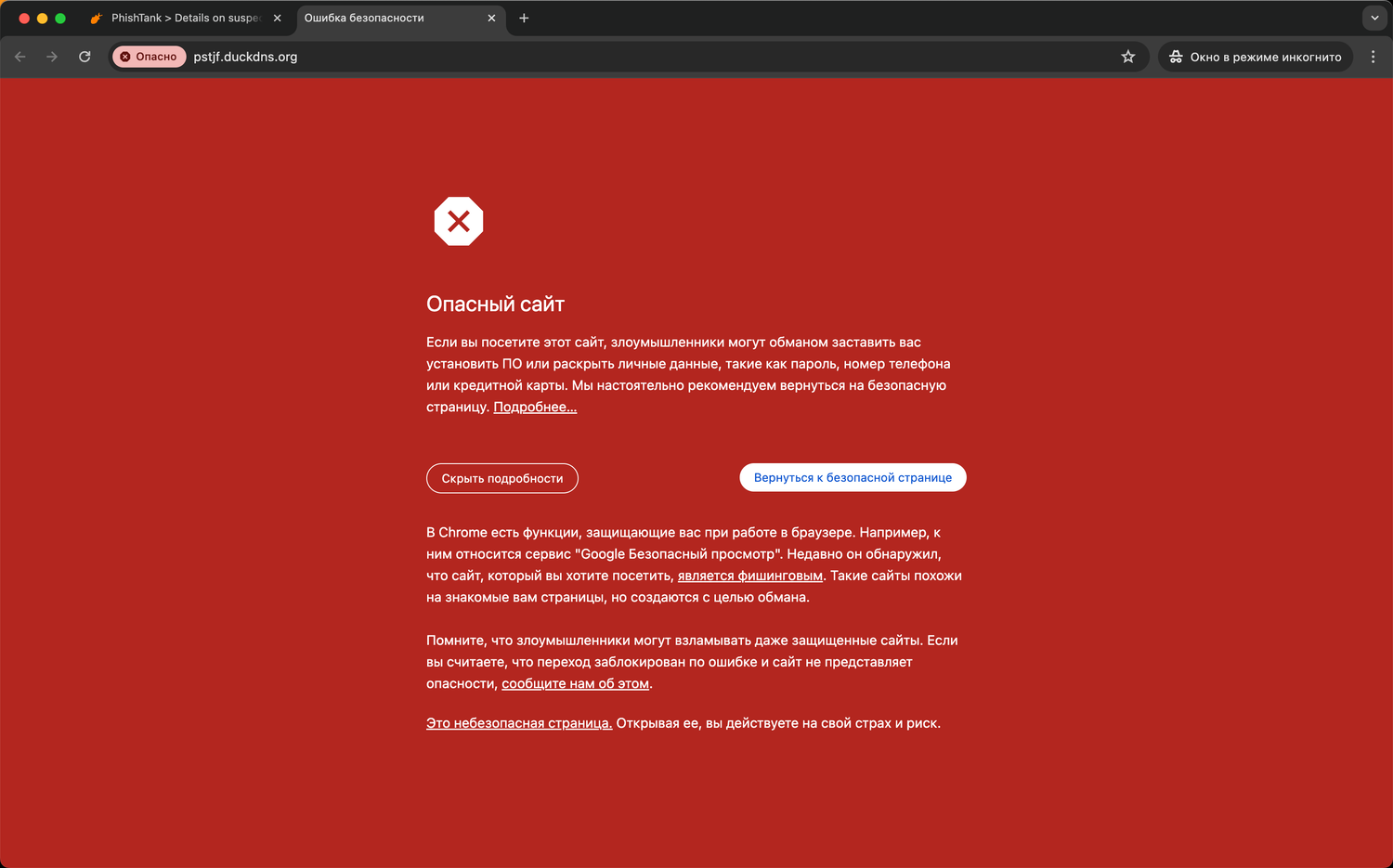Open the incognito window indicator 'Окно в режиме инкогнито'
Image resolution: width=1393 pixels, height=868 pixels.
1255,57
